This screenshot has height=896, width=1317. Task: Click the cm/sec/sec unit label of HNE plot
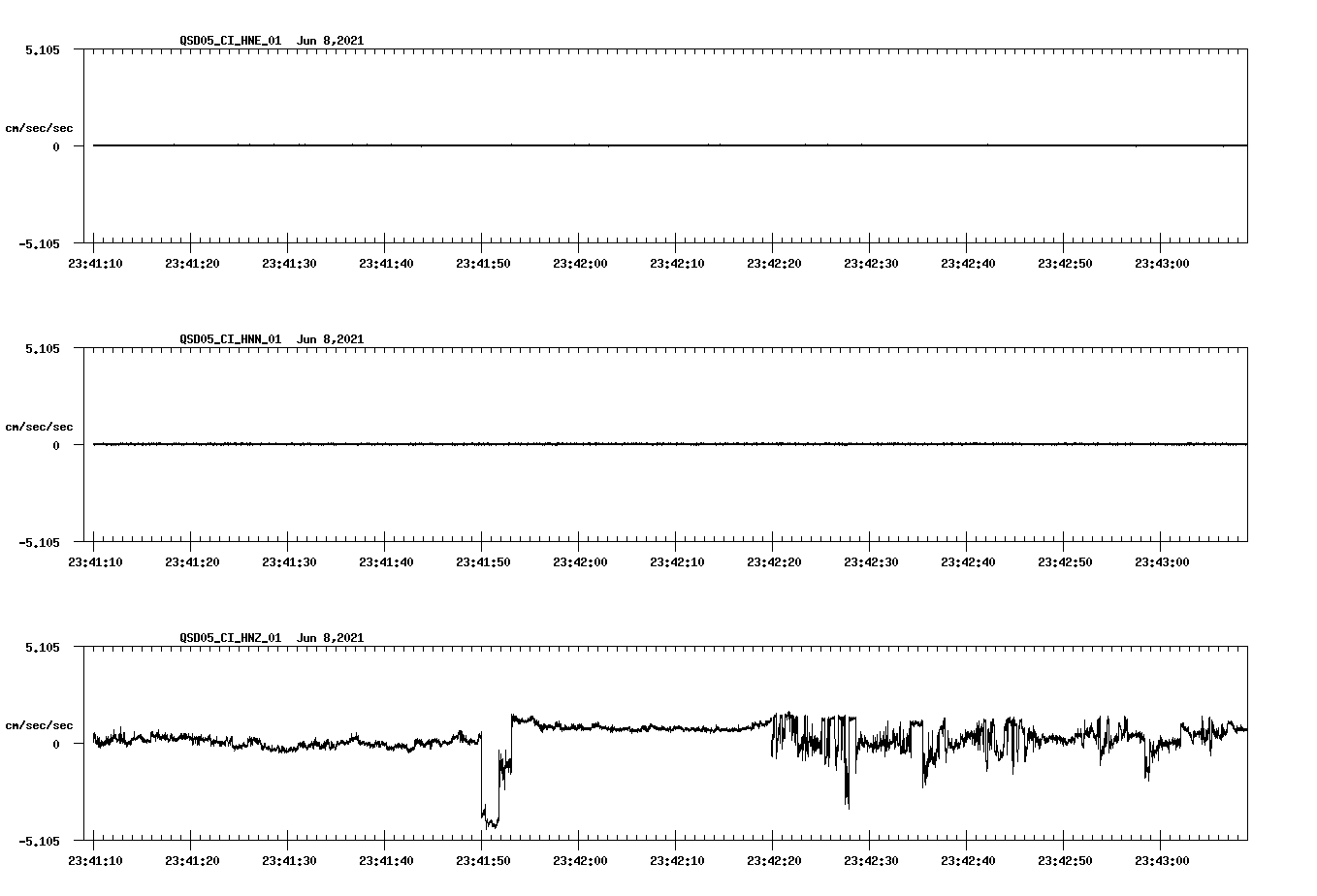[x=39, y=128]
